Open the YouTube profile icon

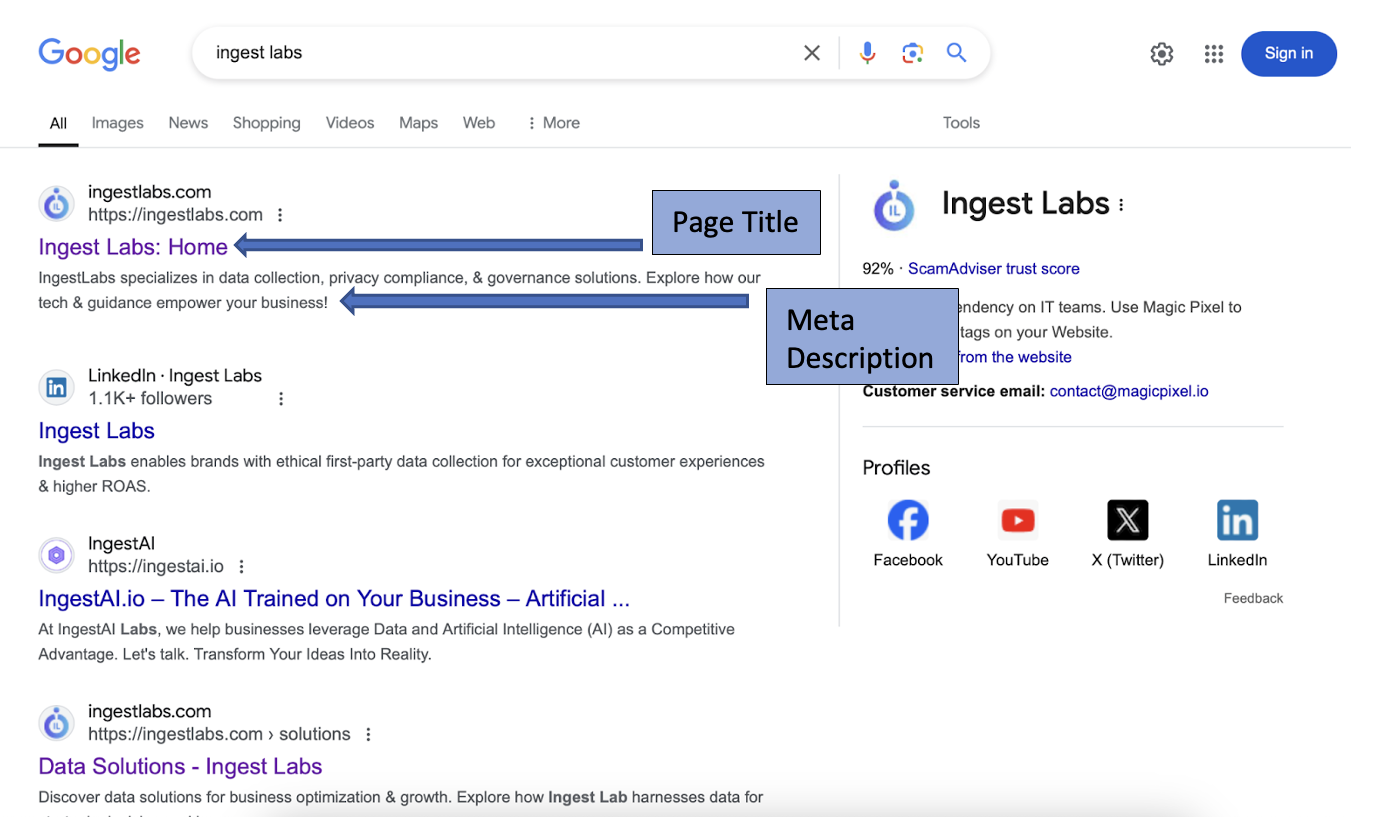(1018, 520)
